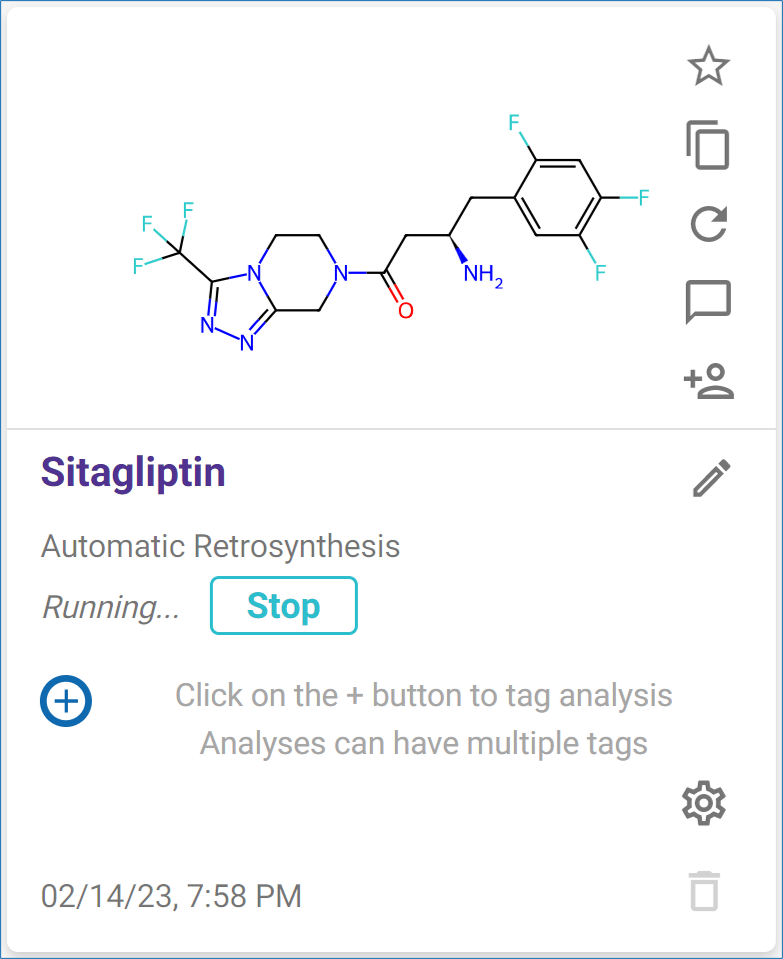Stop the running retrosynthesis
783x959 pixels.
click(x=283, y=606)
